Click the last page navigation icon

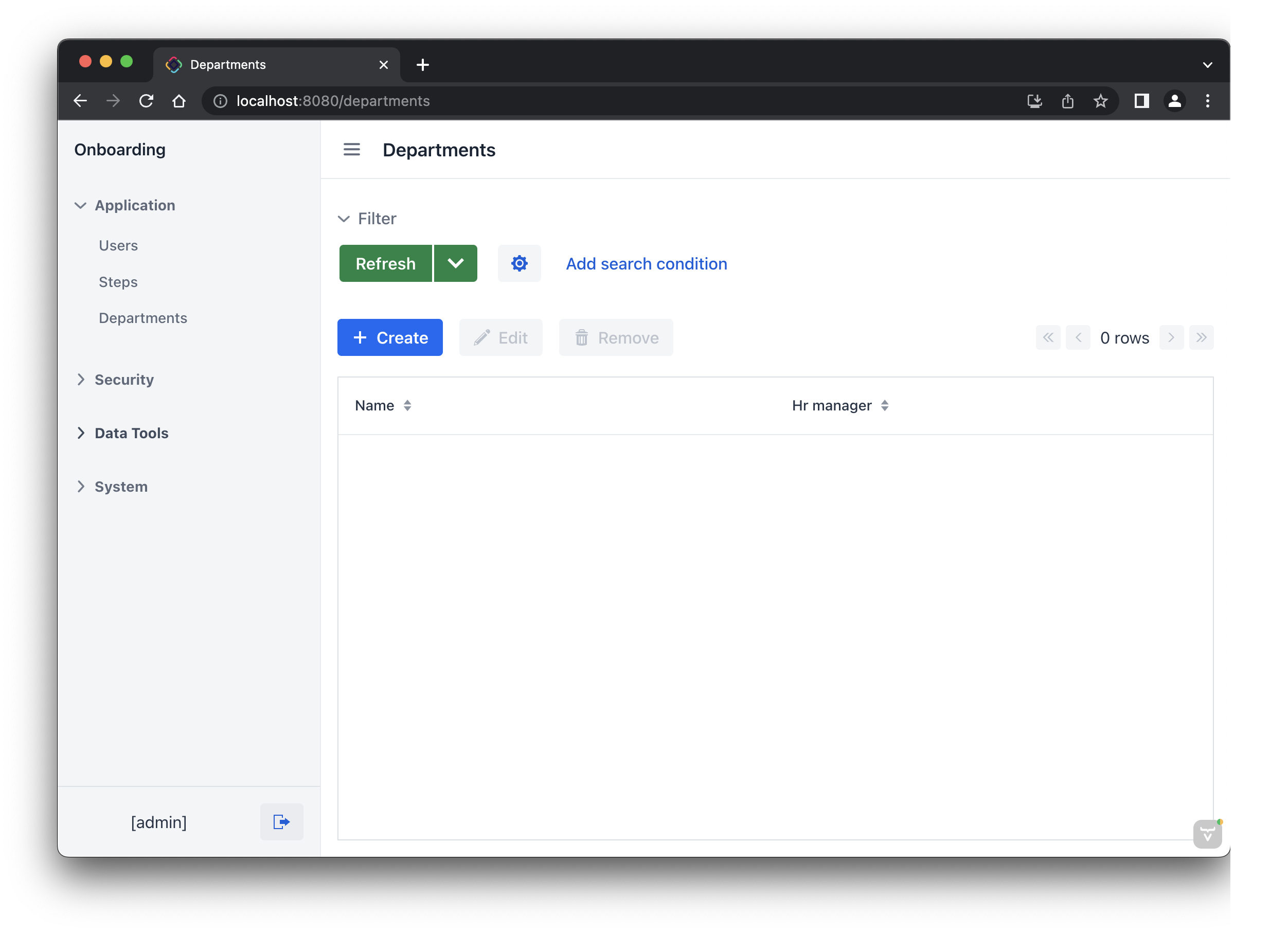point(1201,338)
